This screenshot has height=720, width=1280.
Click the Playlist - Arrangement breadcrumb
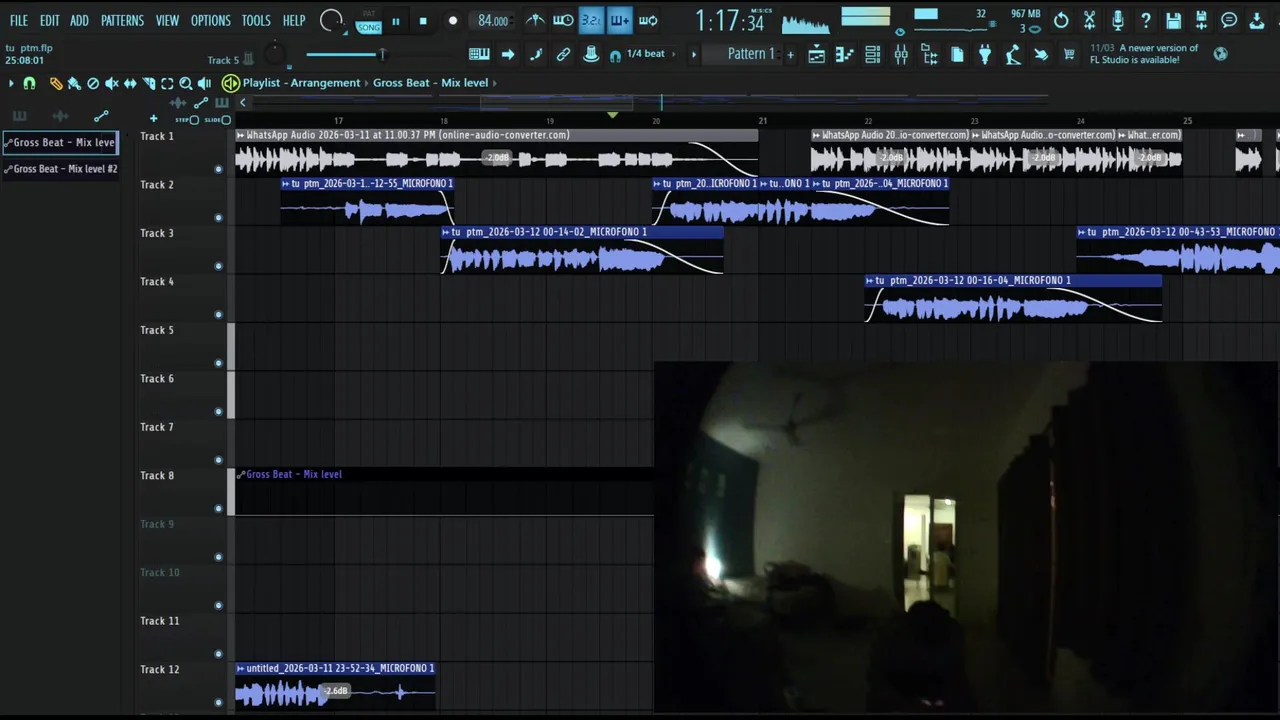[301, 83]
